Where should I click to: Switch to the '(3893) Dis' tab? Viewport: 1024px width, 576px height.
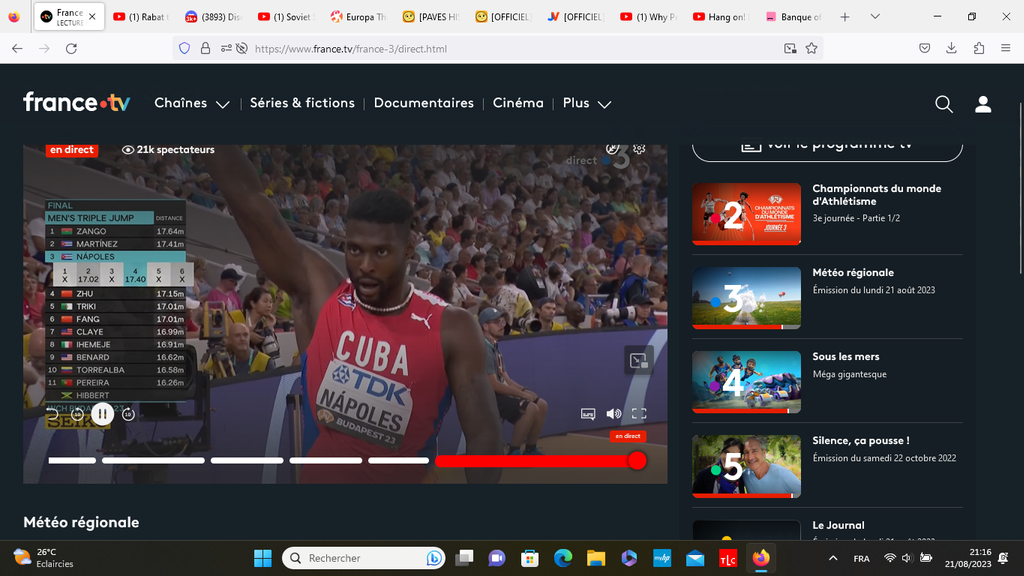[214, 17]
